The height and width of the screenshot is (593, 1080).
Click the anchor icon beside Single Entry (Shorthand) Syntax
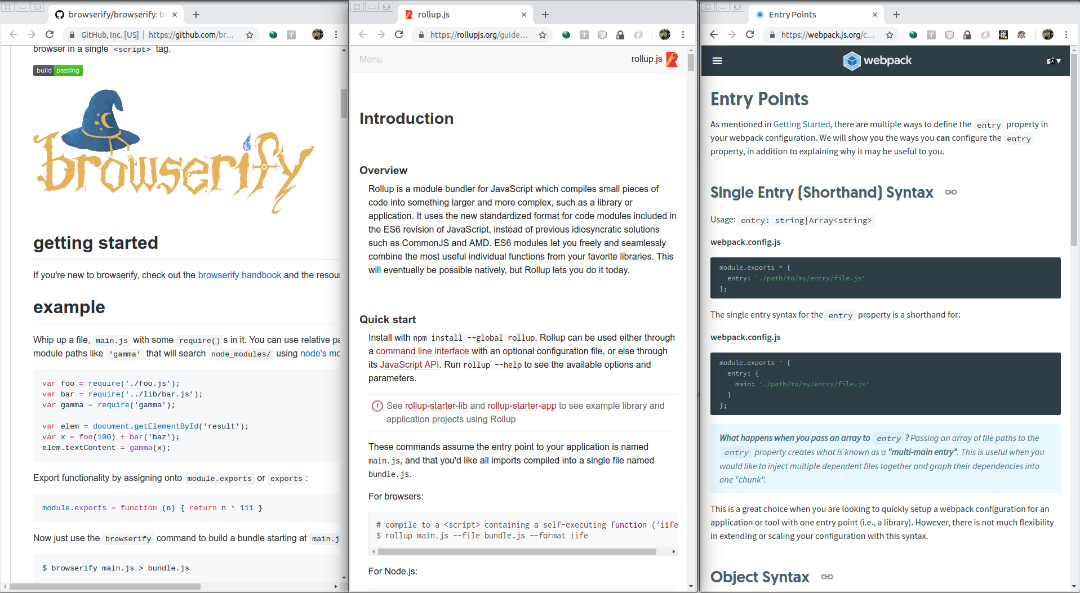(951, 192)
